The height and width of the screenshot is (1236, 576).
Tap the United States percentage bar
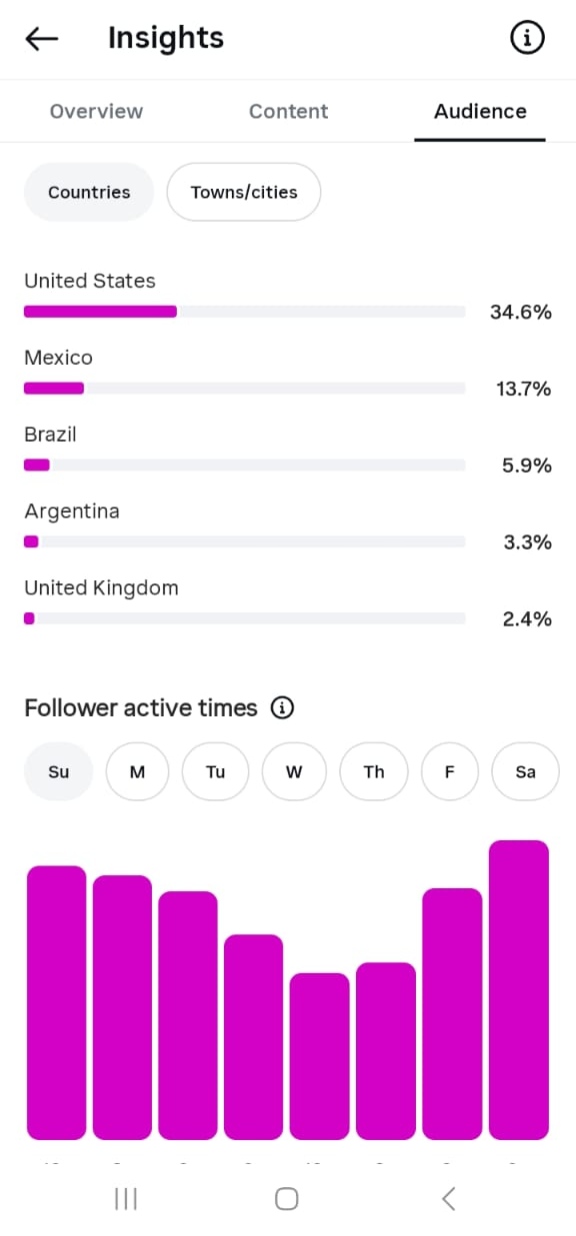245,312
